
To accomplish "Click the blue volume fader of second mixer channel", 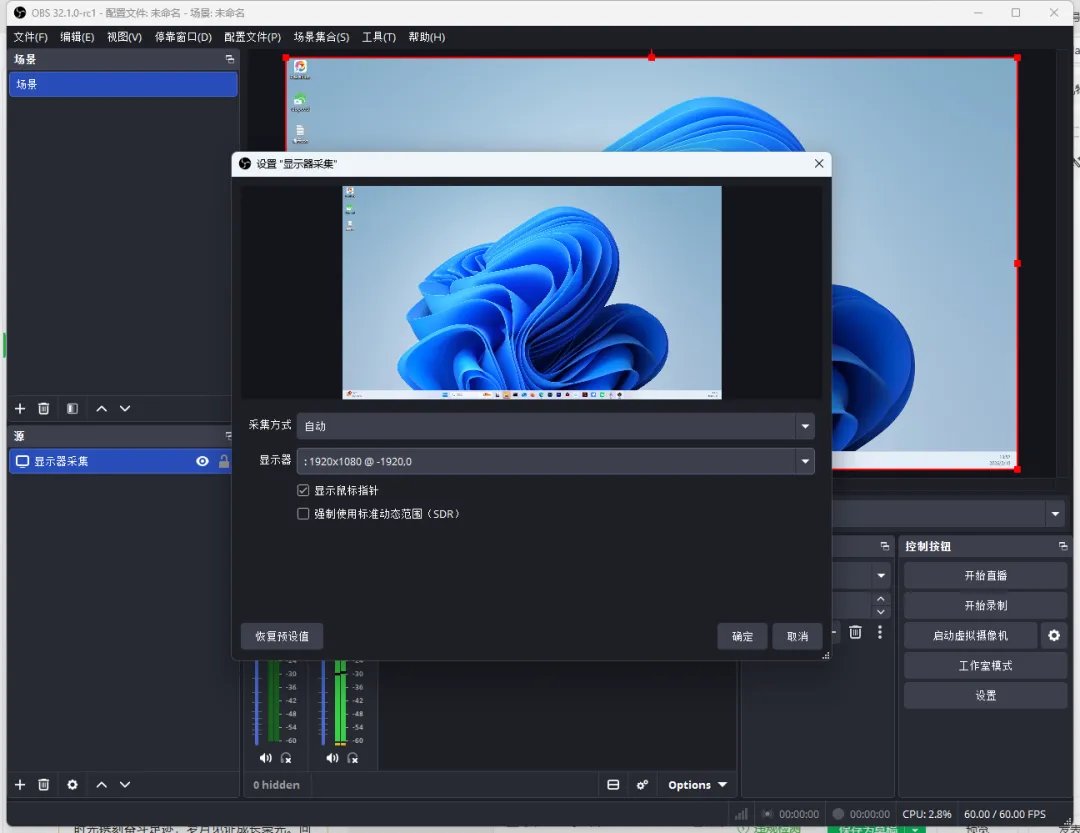I will 323,703.
